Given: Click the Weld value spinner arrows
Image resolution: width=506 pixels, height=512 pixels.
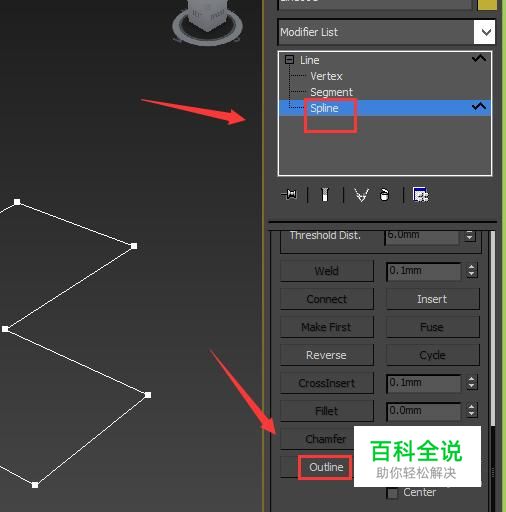Looking at the screenshot, I should pos(471,271).
